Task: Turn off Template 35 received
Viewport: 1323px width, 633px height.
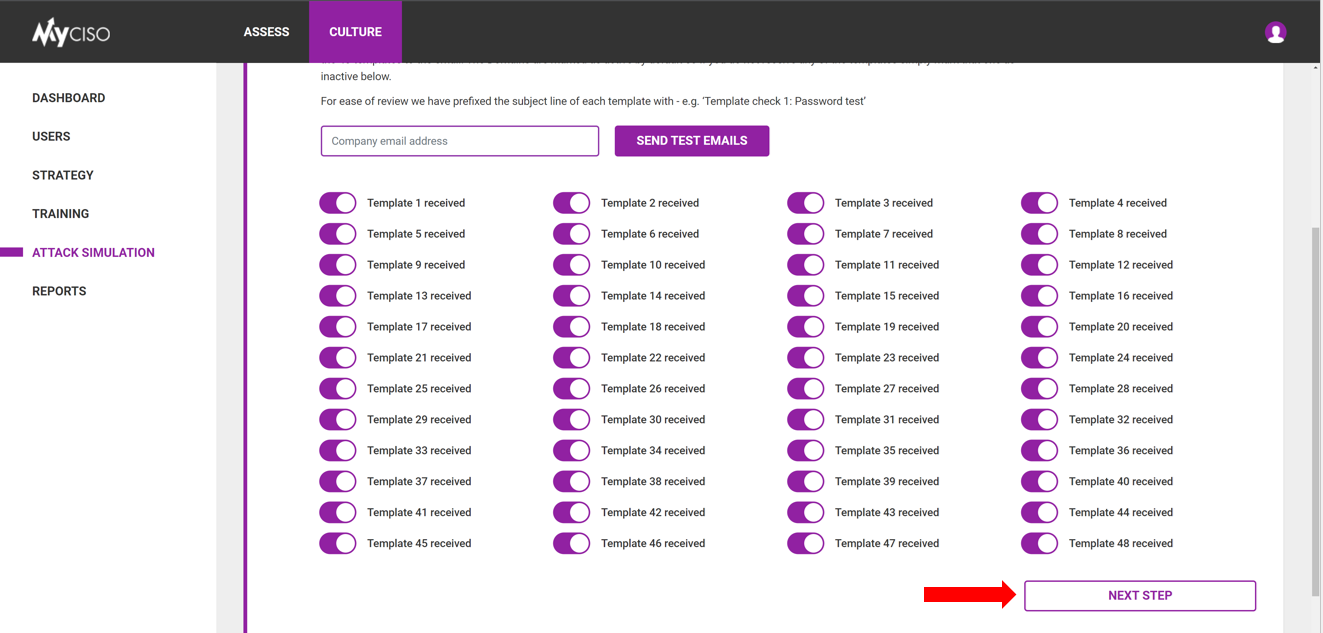Action: pos(806,451)
